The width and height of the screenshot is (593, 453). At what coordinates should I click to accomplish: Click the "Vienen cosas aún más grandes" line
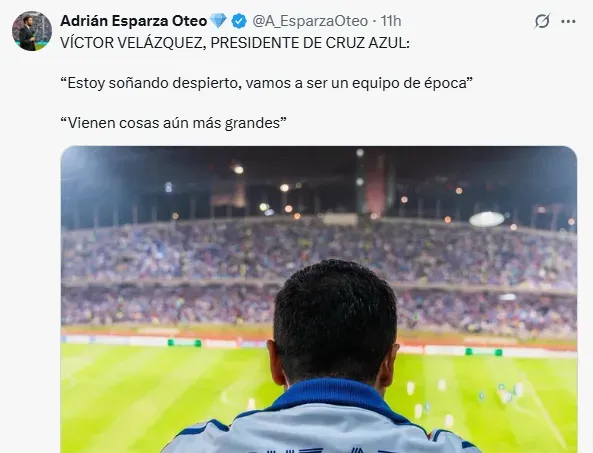click(x=174, y=123)
